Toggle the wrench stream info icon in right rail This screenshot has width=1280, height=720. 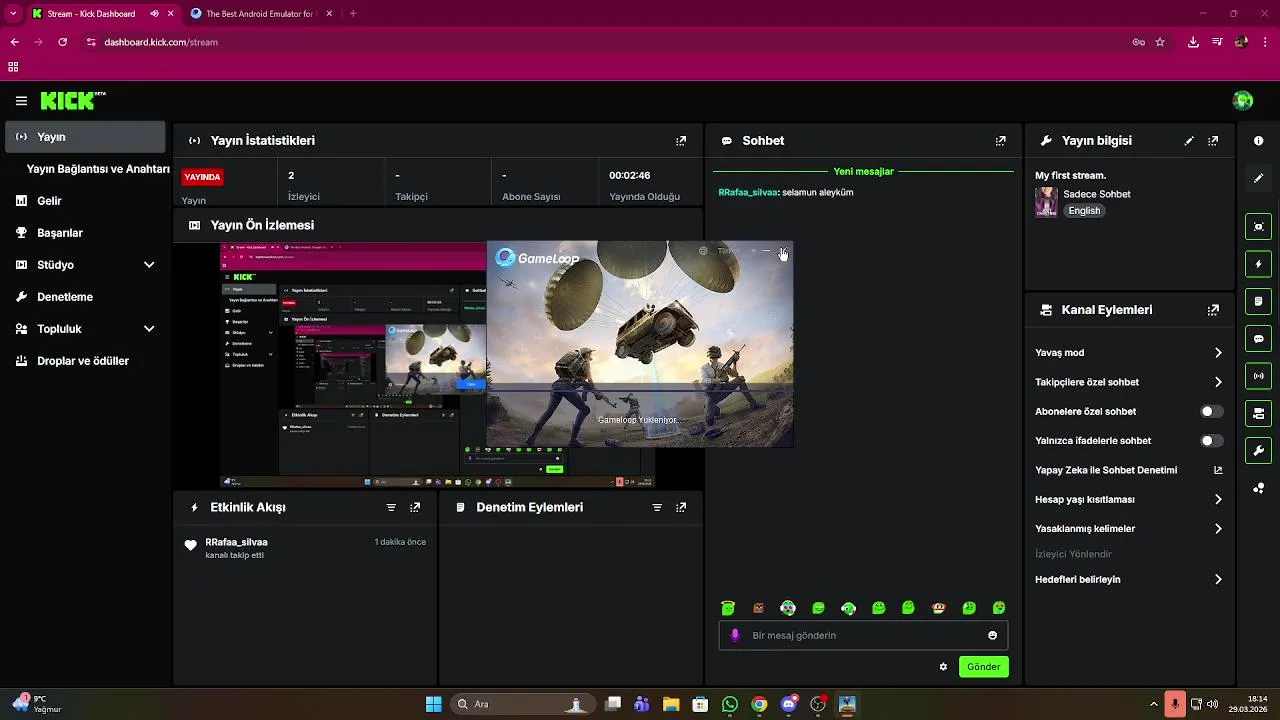click(1259, 450)
